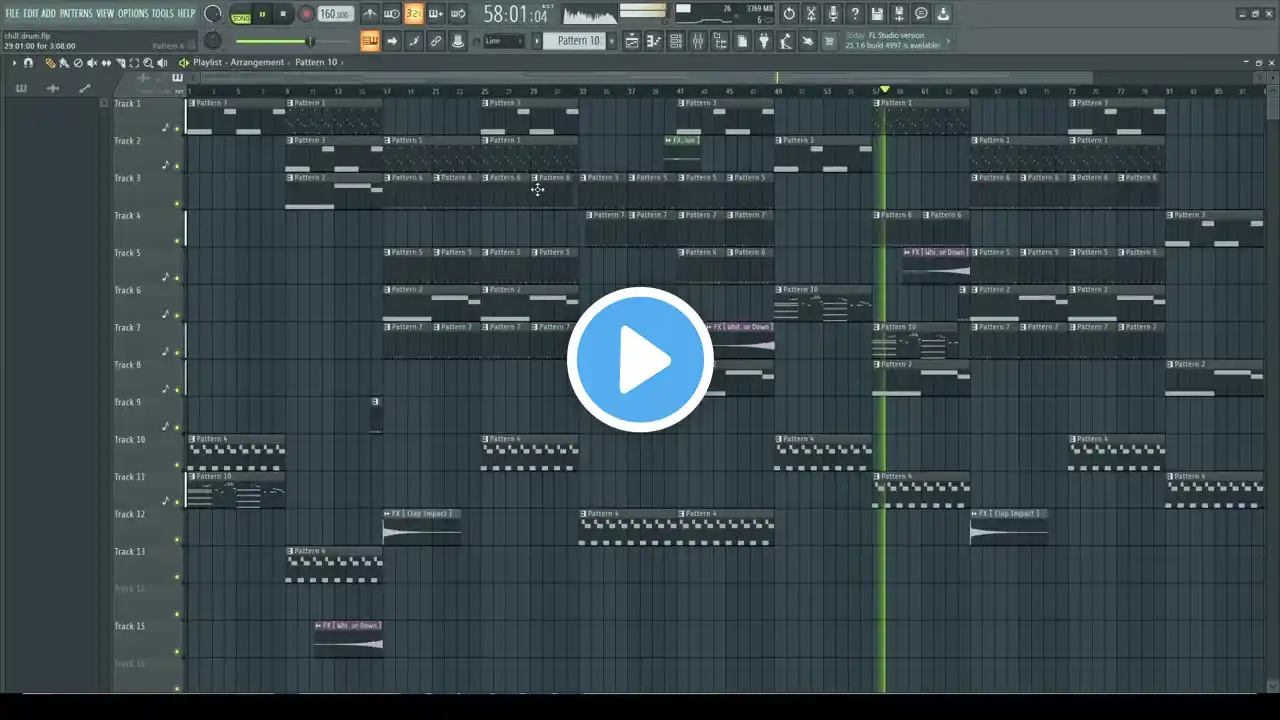The image size is (1280, 720).
Task: Select the playlist playback speaker tool
Action: click(x=162, y=63)
